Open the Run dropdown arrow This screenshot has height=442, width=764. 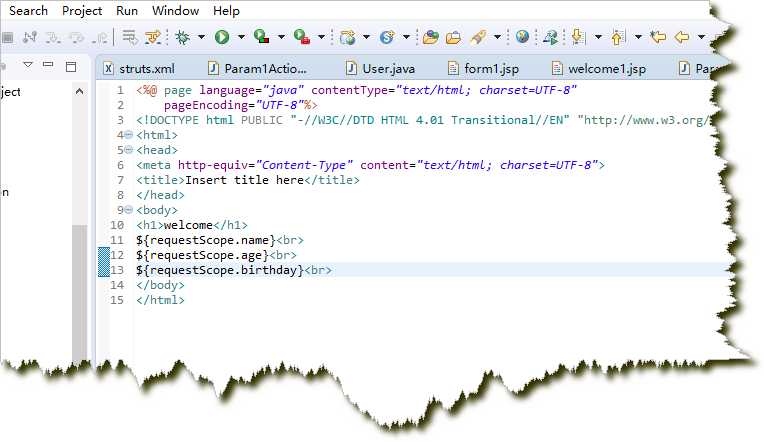241,37
